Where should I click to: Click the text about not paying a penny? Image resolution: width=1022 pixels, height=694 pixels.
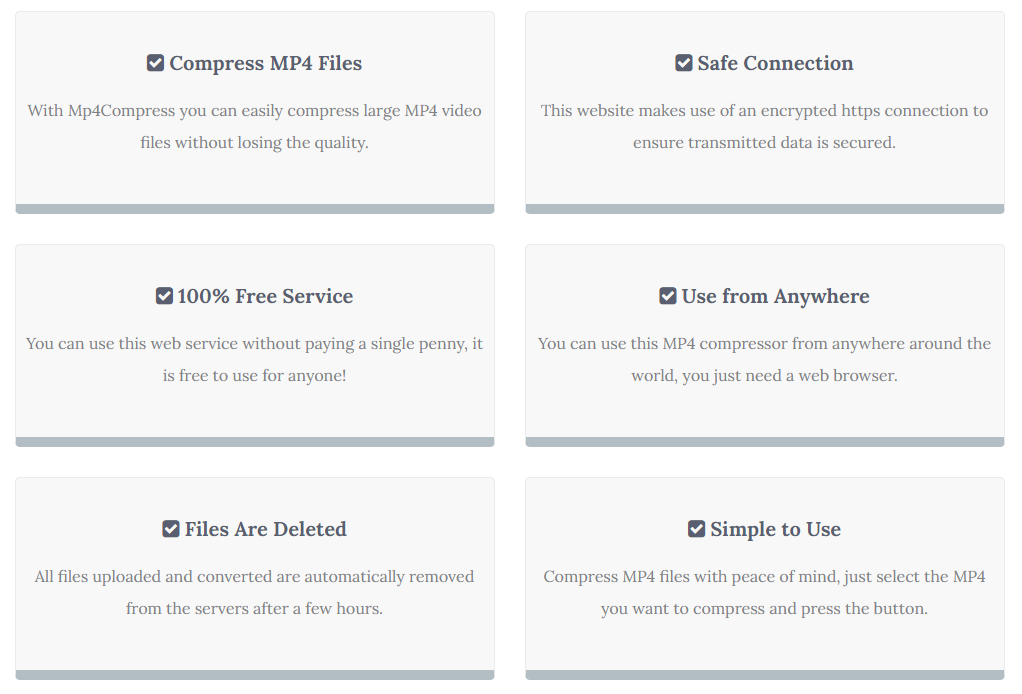pyautogui.click(x=255, y=359)
